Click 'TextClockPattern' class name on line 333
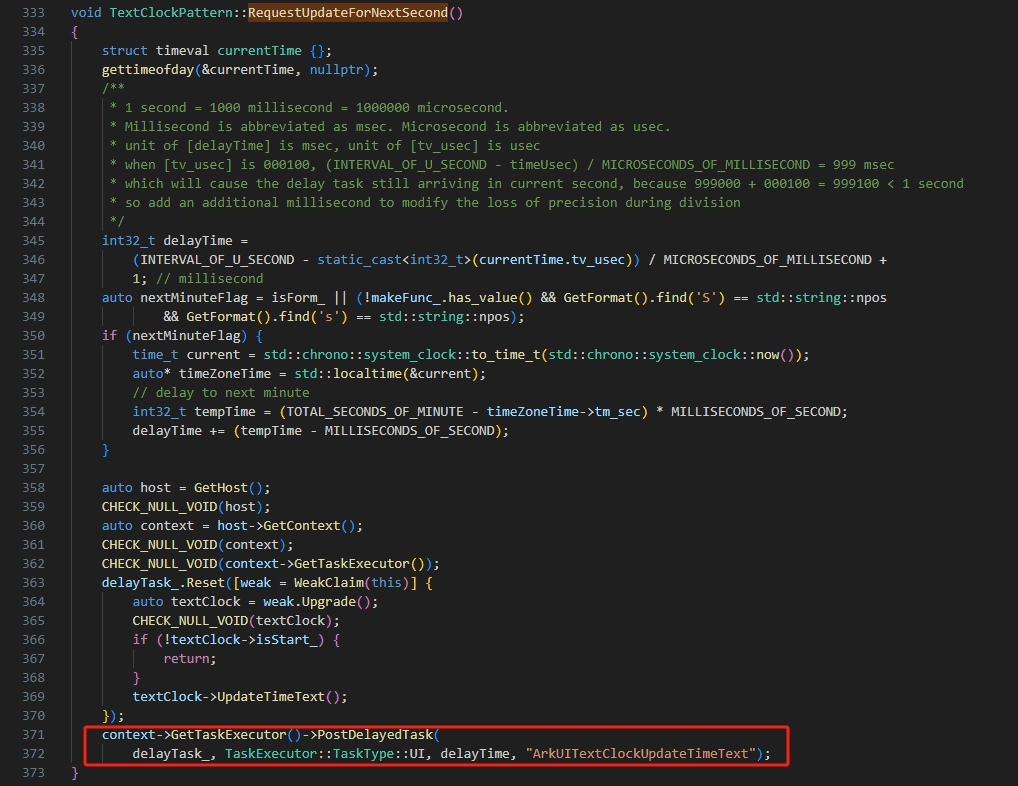This screenshot has width=1018, height=786. pos(171,12)
